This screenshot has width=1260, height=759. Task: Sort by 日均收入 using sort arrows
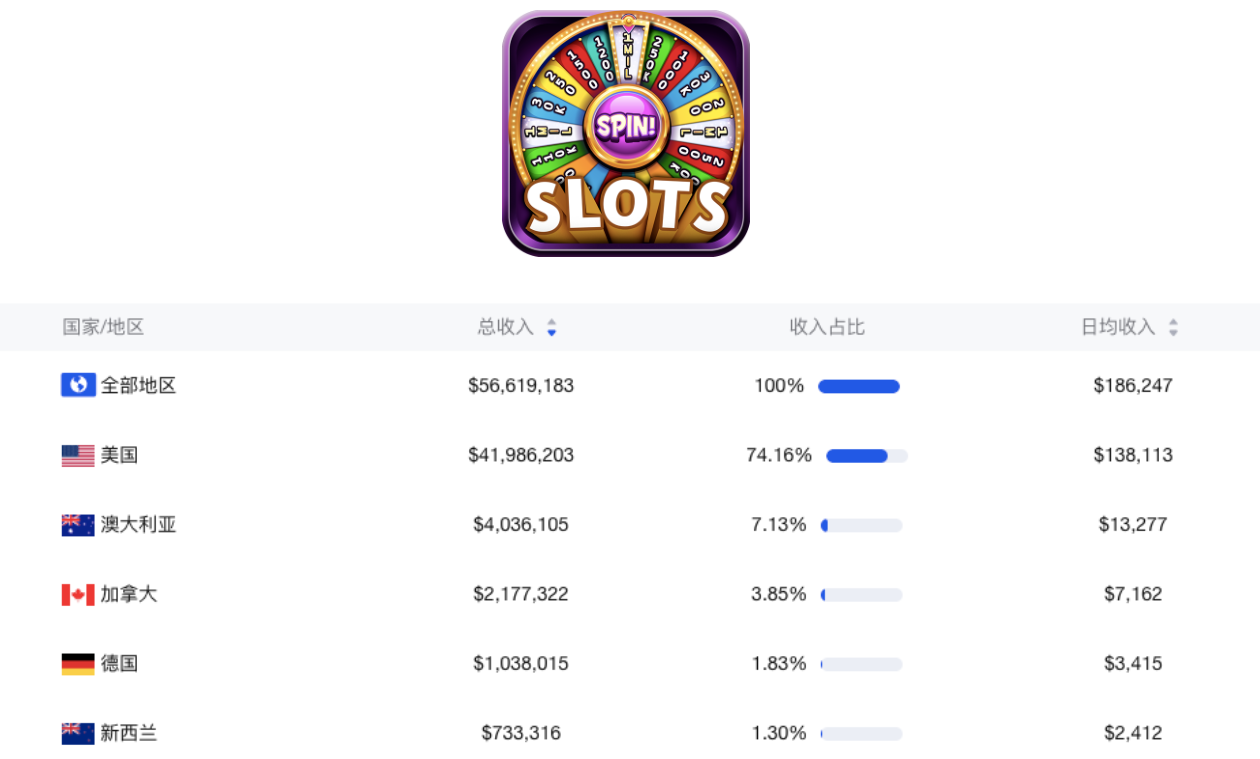(x=1174, y=328)
